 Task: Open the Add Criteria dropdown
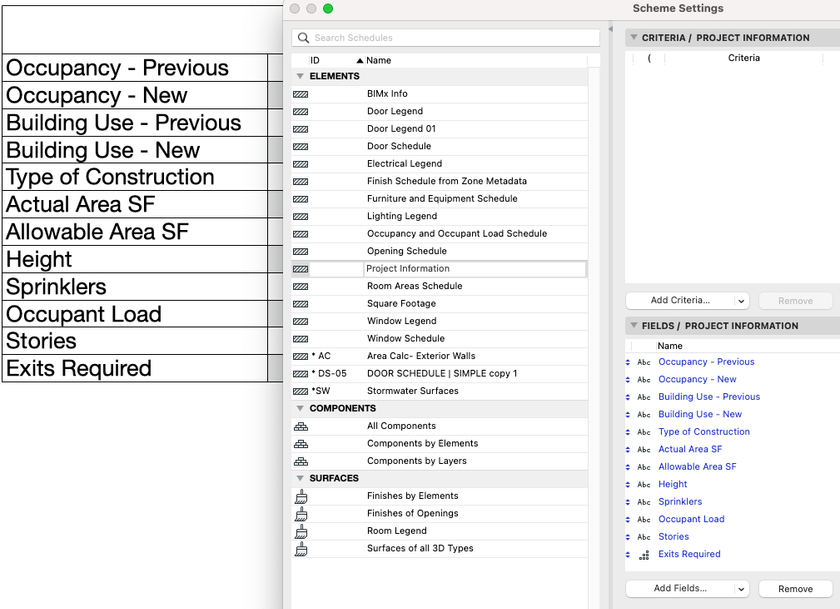coord(687,300)
